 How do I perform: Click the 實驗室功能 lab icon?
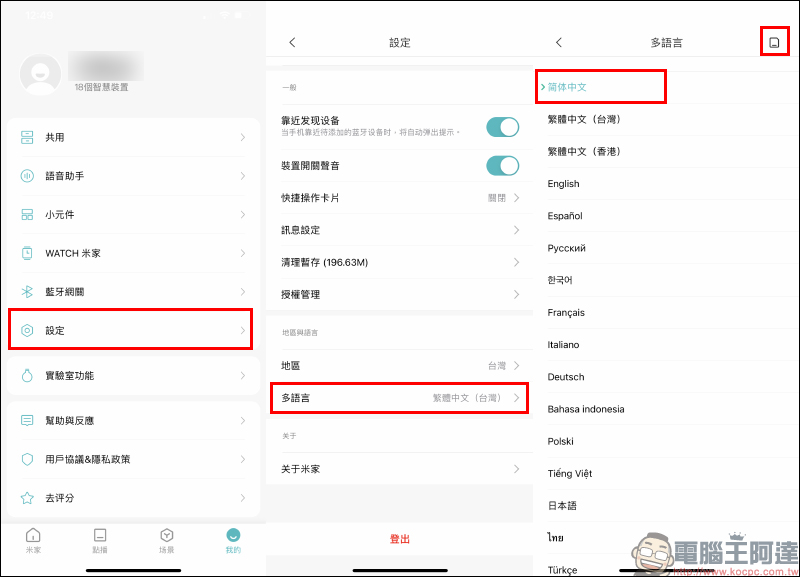tap(27, 375)
